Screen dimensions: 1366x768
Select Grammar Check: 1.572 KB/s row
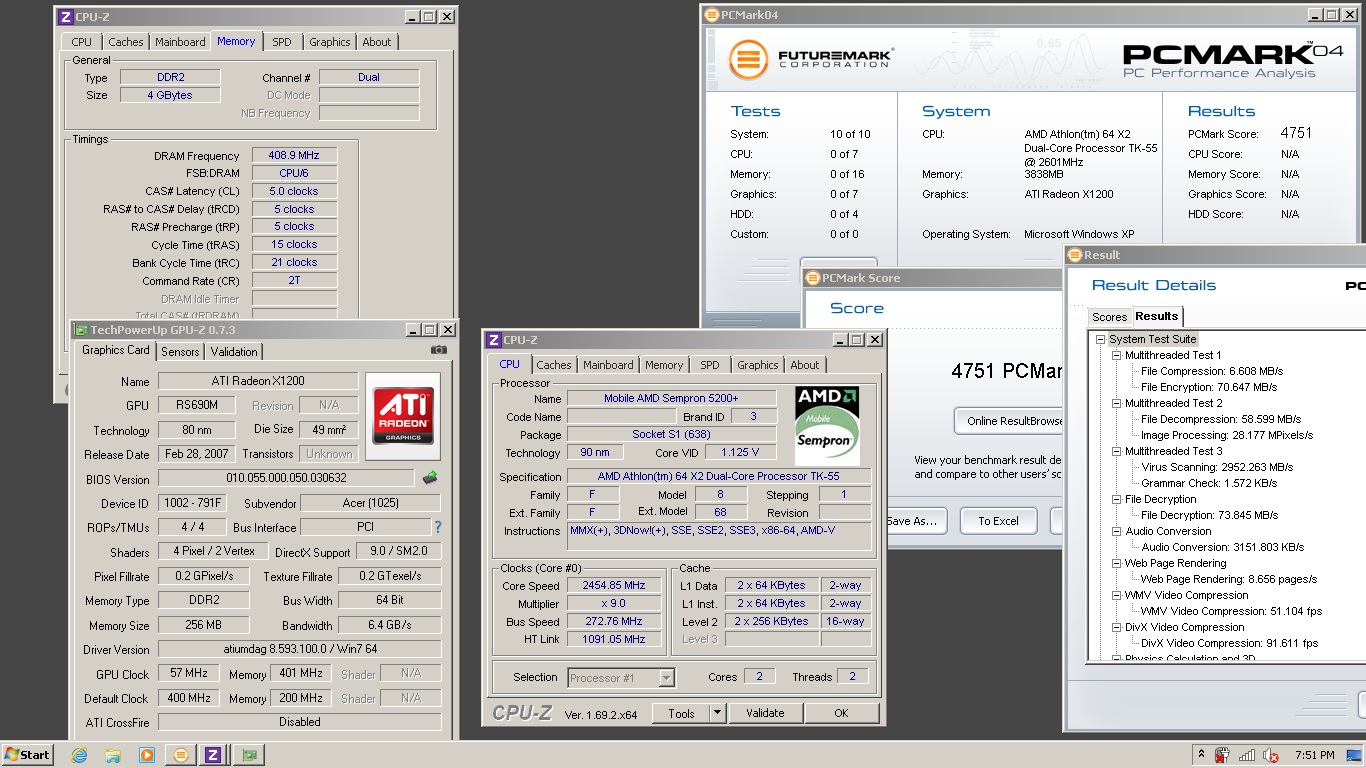click(1208, 483)
